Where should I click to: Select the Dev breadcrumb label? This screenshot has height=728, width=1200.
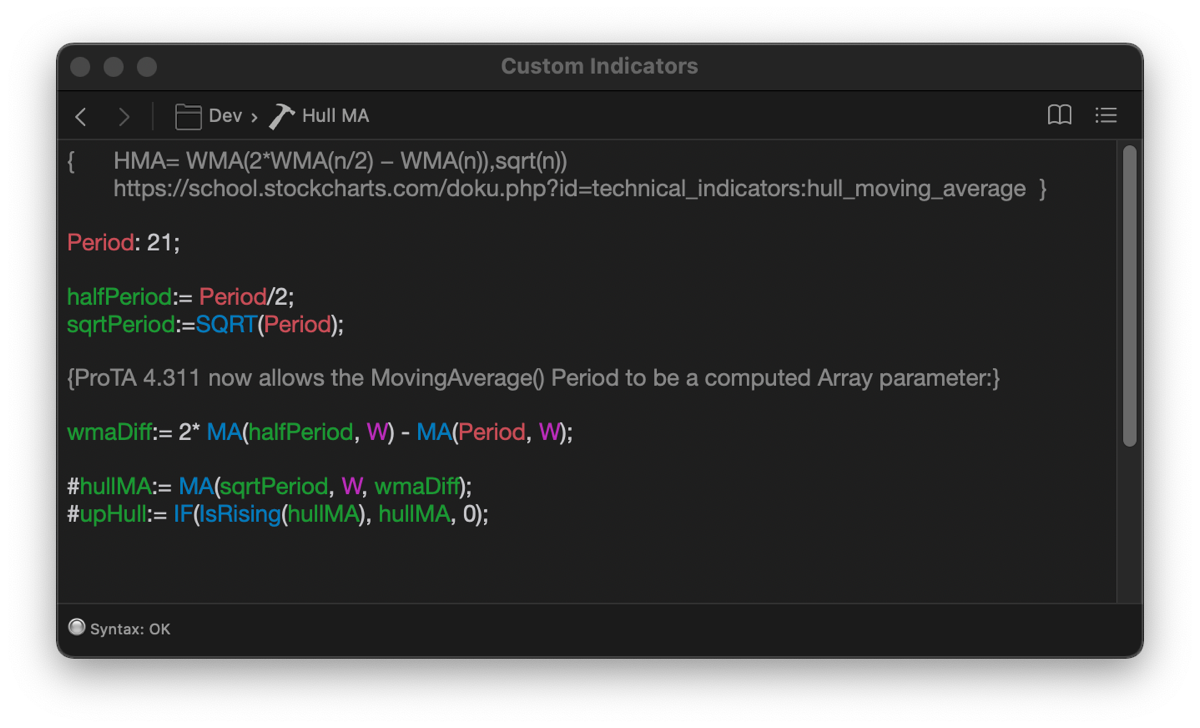coord(225,116)
